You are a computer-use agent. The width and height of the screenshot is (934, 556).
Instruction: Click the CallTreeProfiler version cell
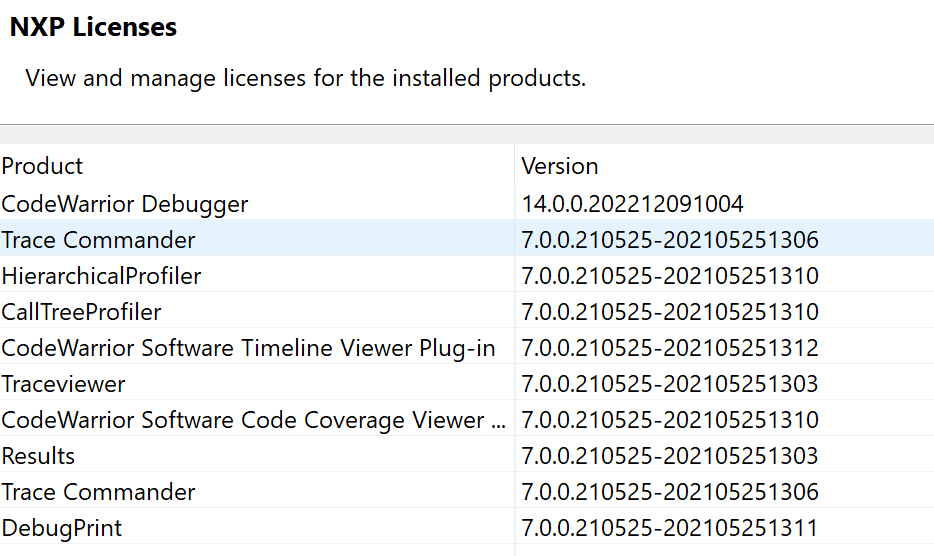[x=670, y=312]
